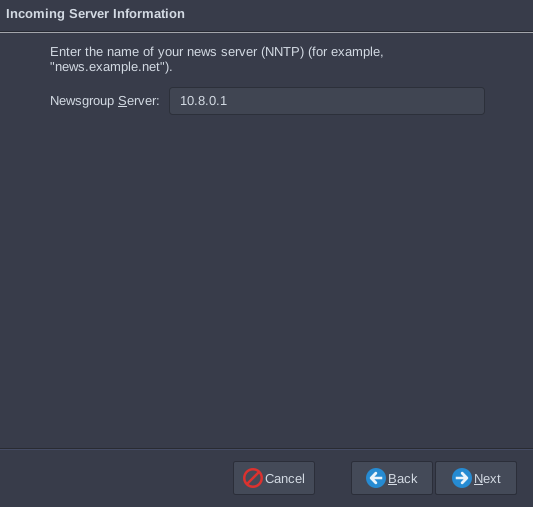Go back using the Back button
533x507 pixels.
(392, 478)
